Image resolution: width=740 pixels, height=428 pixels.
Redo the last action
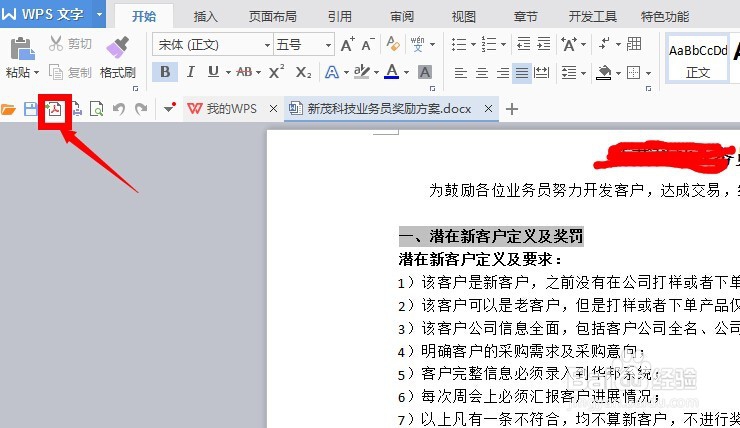point(141,109)
